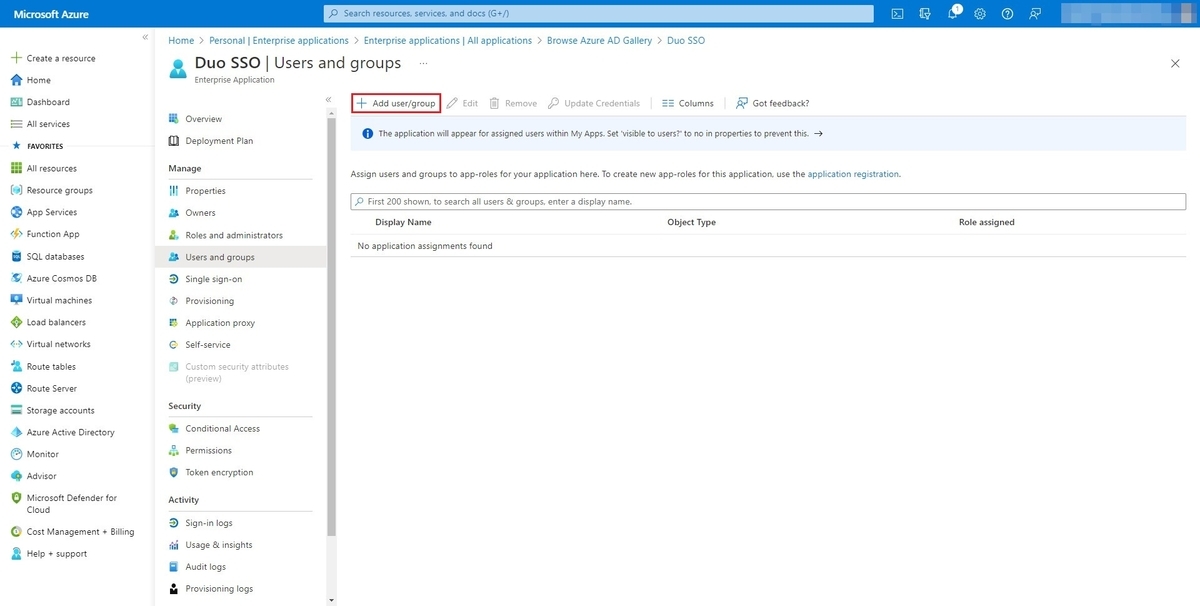Click the Azure Active Directory icon
The image size is (1200, 606).
click(x=16, y=432)
